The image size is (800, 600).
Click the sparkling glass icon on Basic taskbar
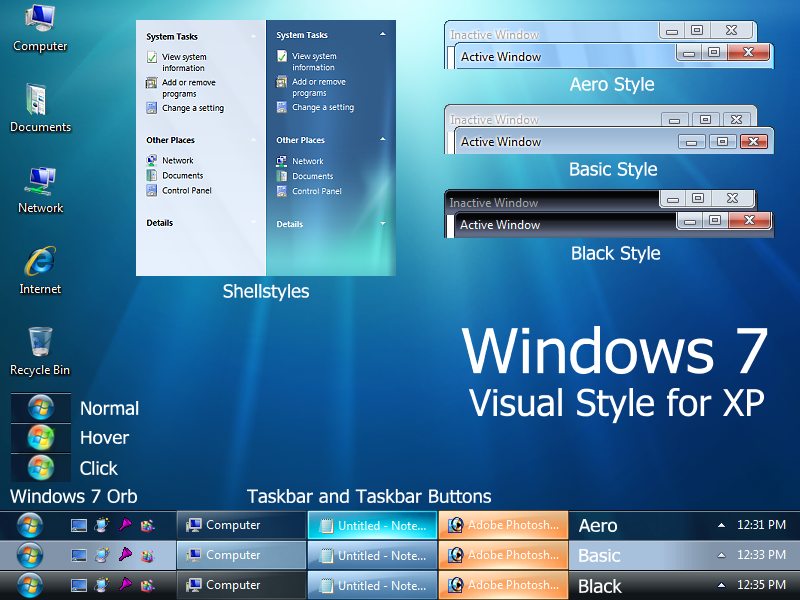point(102,555)
